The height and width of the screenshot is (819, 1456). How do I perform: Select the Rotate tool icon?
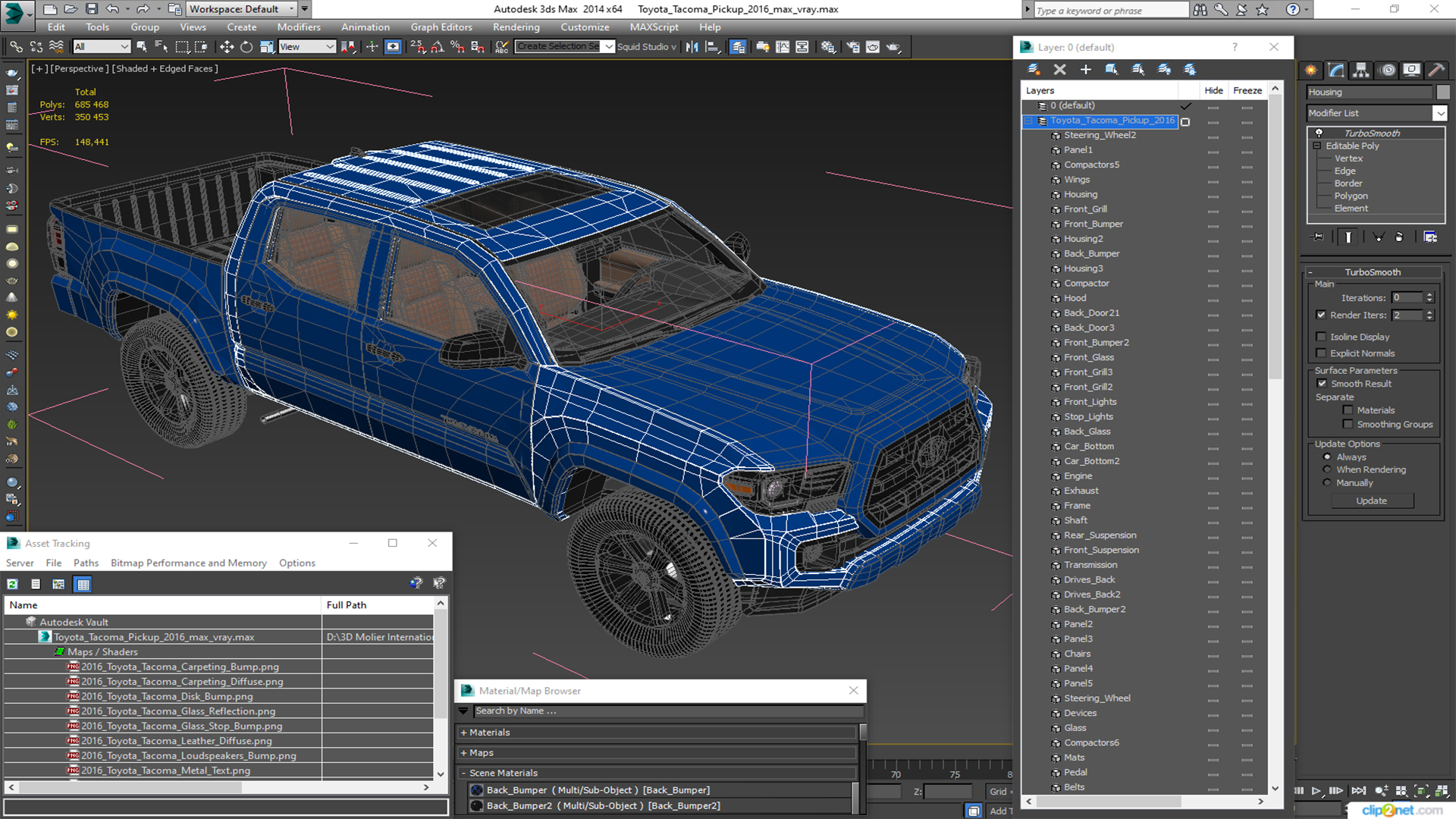tap(246, 47)
